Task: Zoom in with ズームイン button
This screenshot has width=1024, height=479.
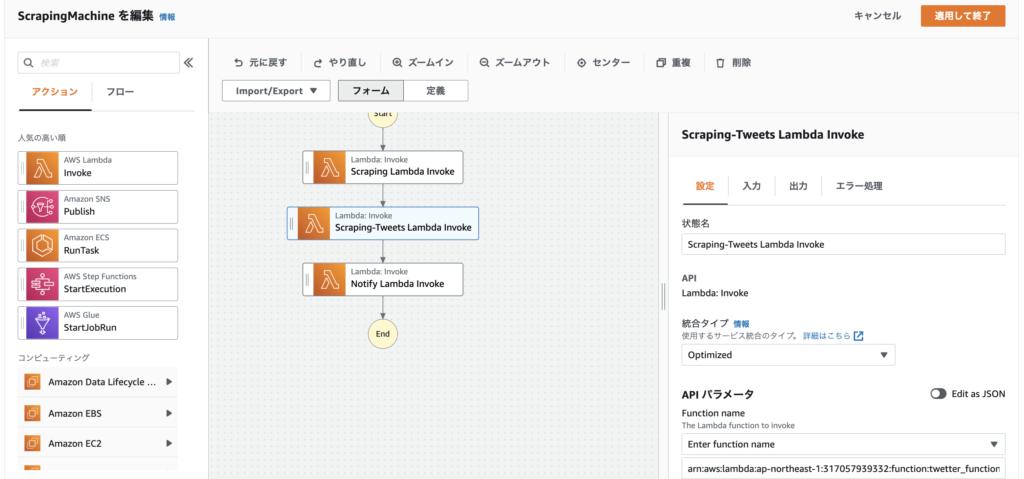Action: click(422, 63)
